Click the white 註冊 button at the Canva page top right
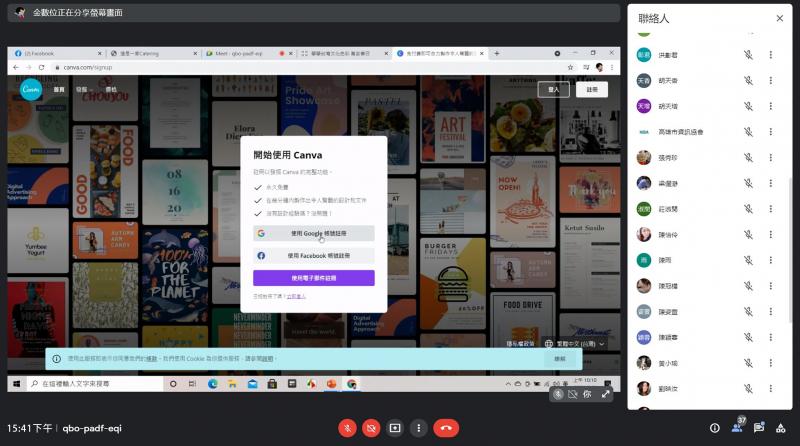800x446 pixels. [592, 90]
